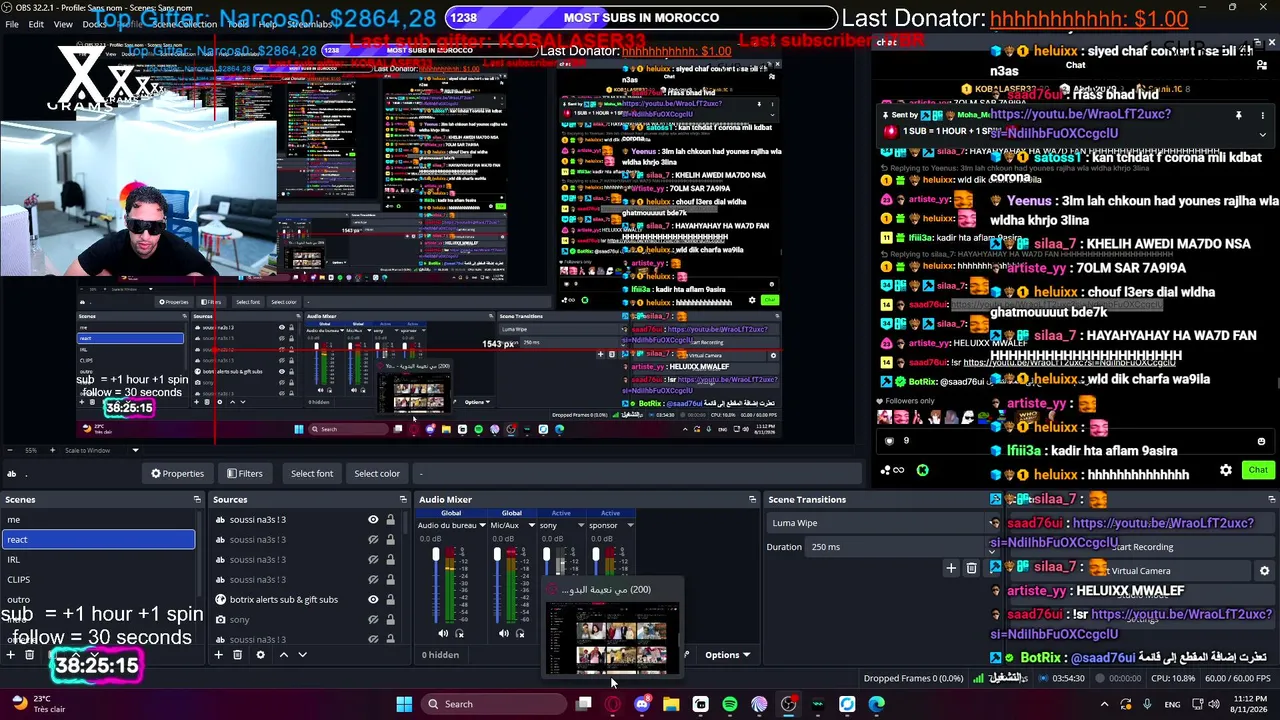Add a new scene transition
This screenshot has height=720, width=1280.
[x=951, y=568]
